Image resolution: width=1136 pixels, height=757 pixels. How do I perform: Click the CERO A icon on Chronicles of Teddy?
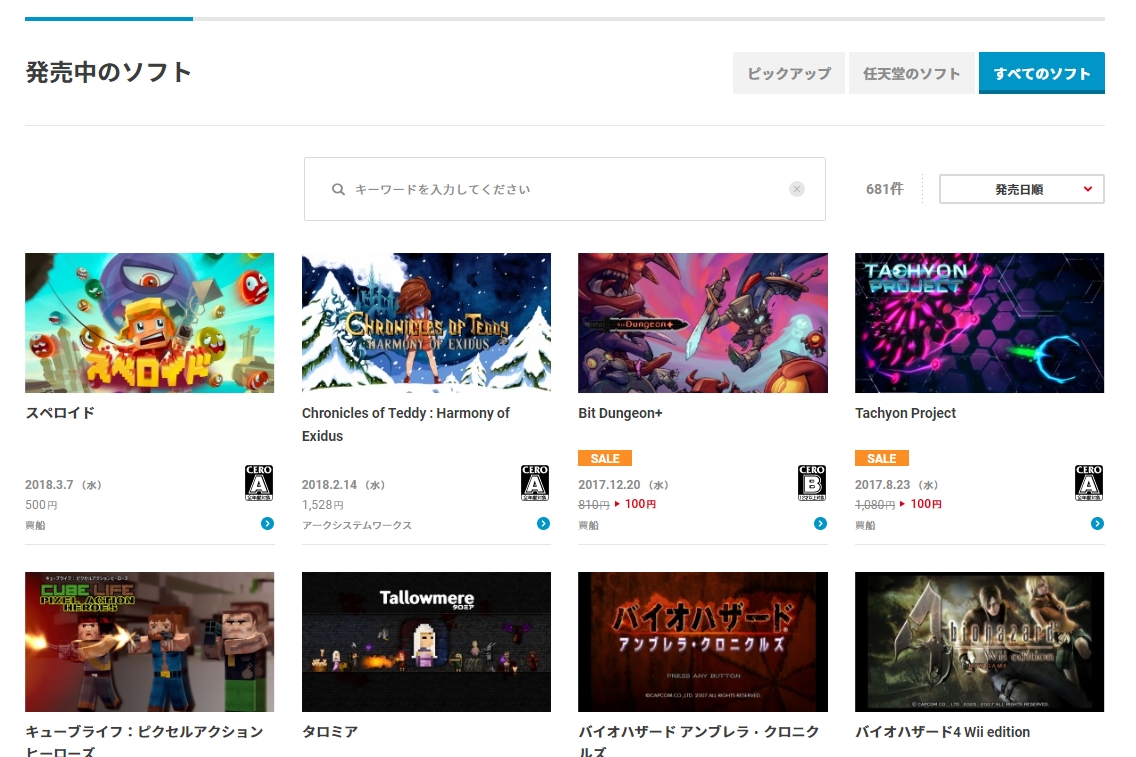click(534, 483)
